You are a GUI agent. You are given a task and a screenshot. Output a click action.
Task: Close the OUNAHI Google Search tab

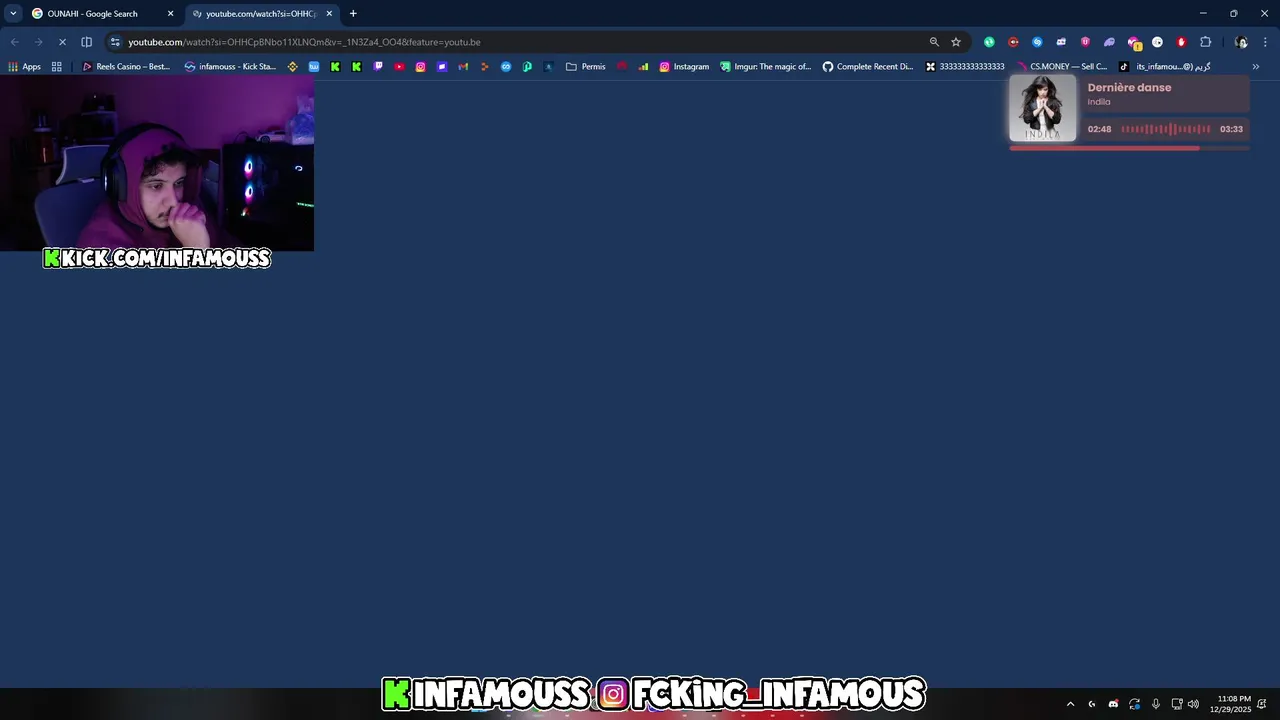170,14
